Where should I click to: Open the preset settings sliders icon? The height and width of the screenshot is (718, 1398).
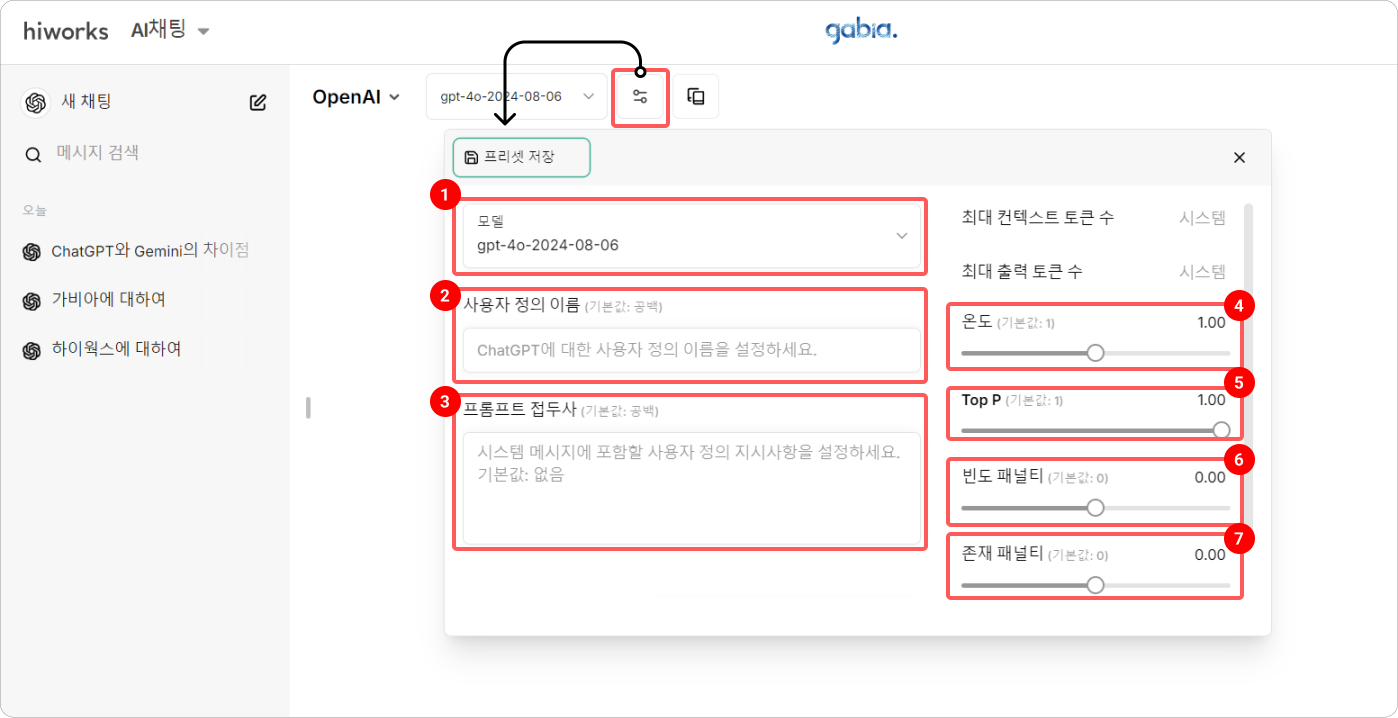tap(640, 97)
